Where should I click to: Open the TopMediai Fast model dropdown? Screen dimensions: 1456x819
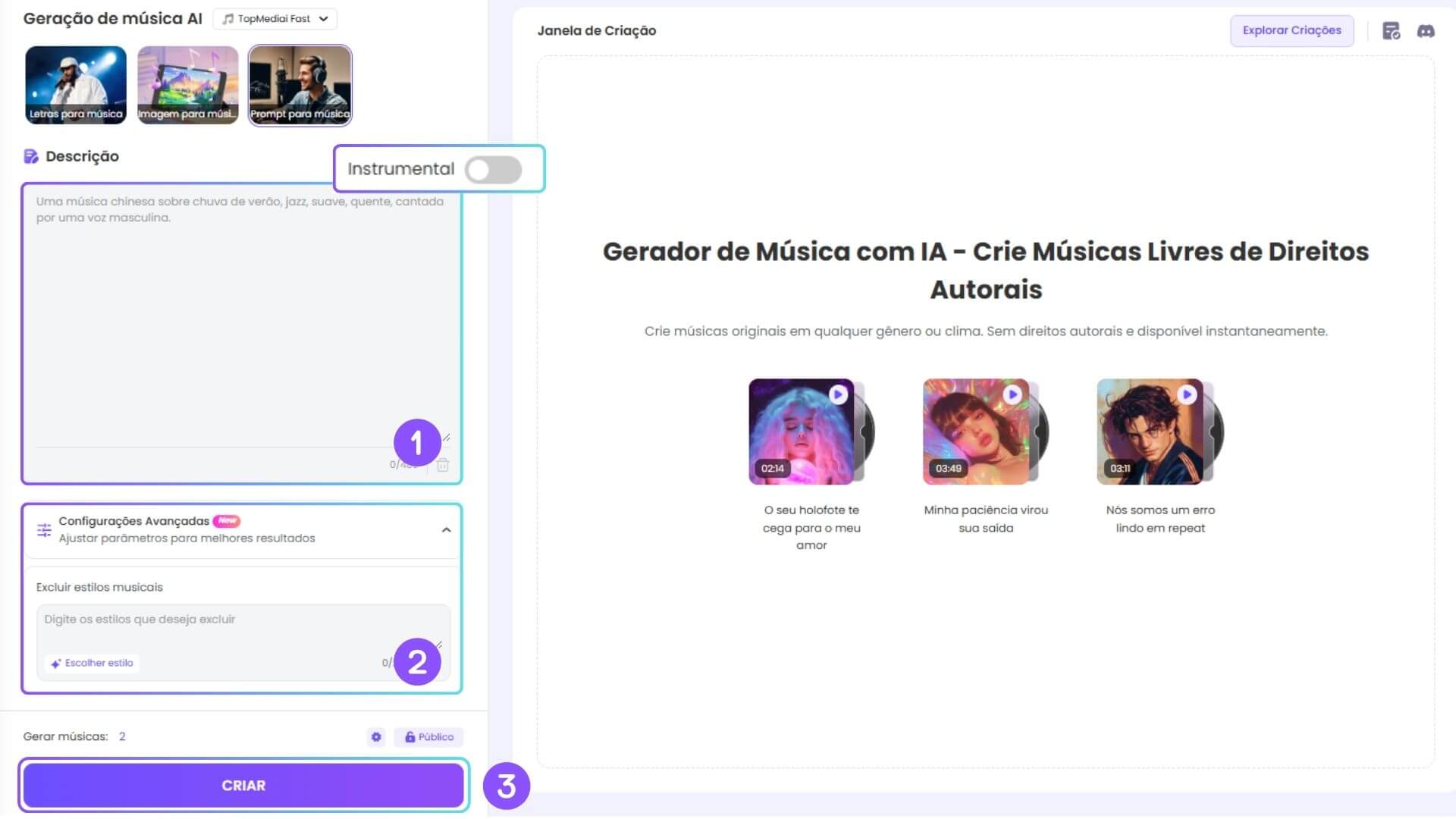tap(275, 18)
